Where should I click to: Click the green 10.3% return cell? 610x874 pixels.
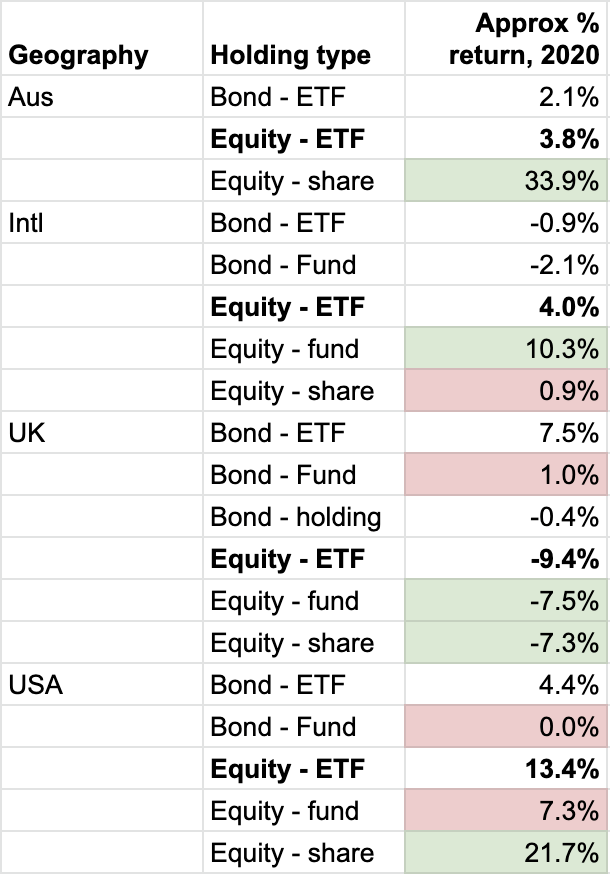tap(505, 349)
